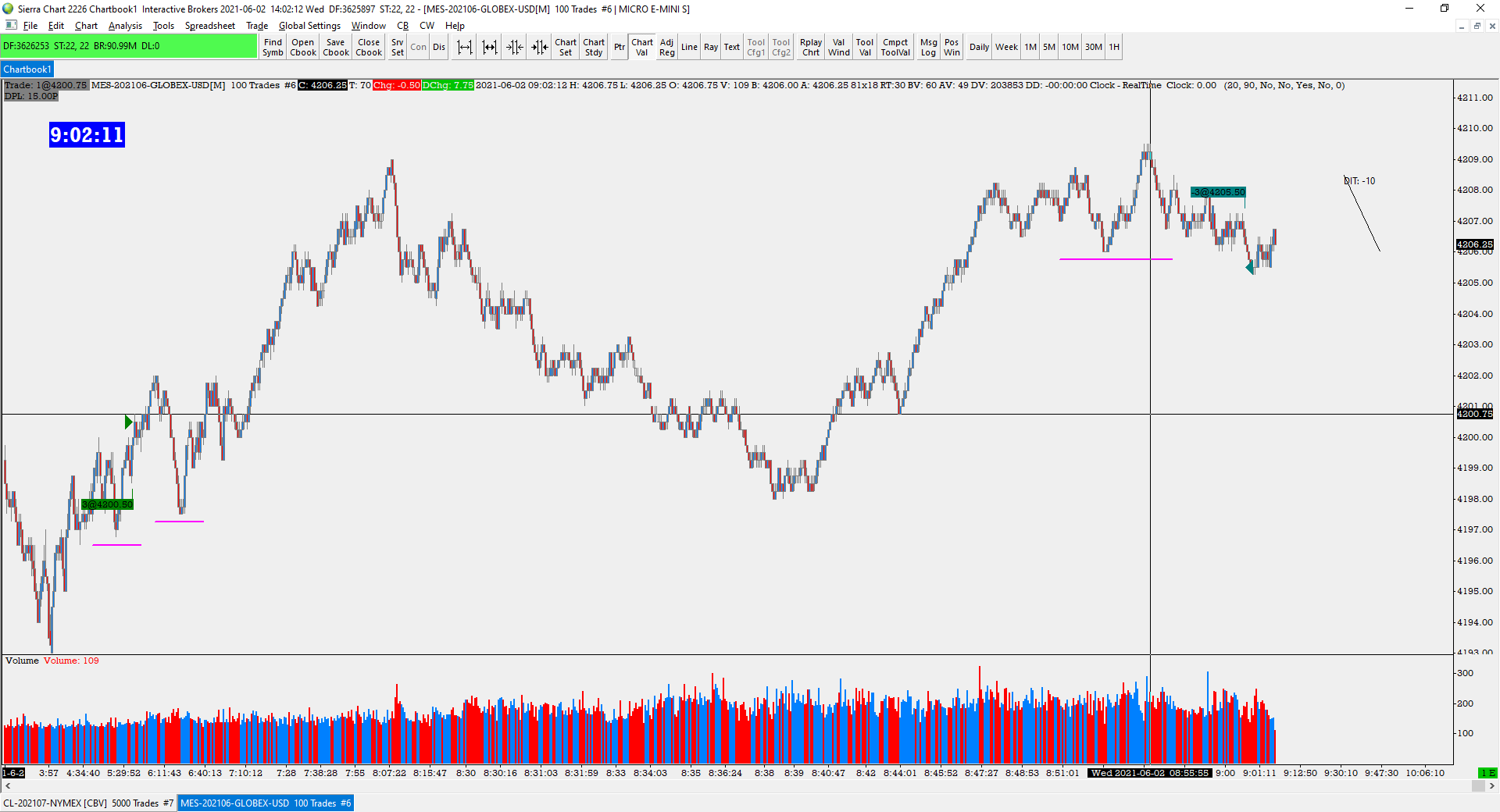Click the arrows scale adjust icon

click(540, 48)
